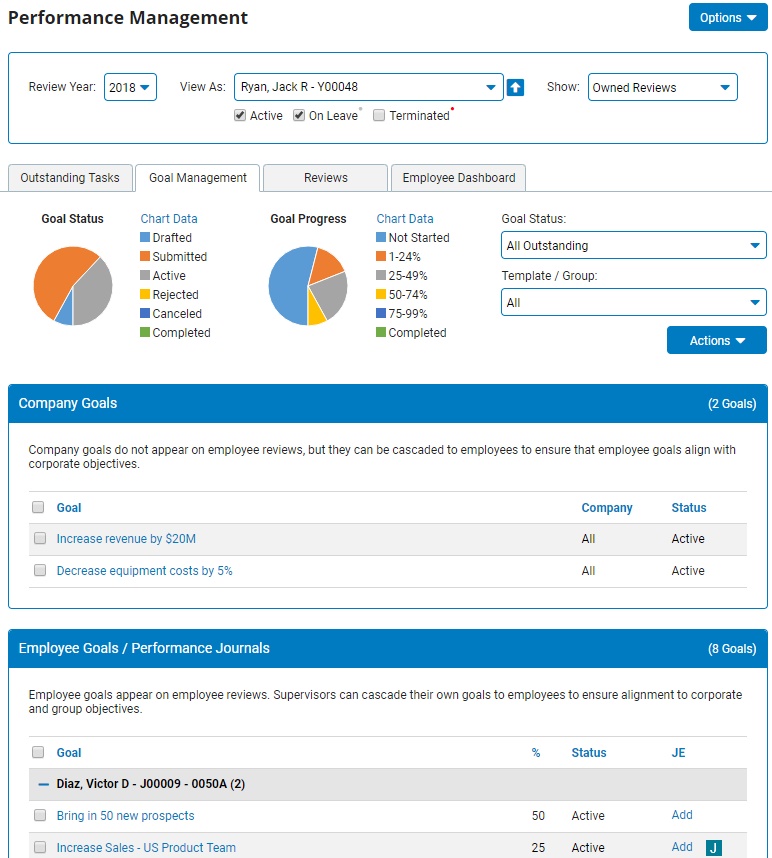The height and width of the screenshot is (858, 772).
Task: Click the green J journal icon
Action: (713, 848)
